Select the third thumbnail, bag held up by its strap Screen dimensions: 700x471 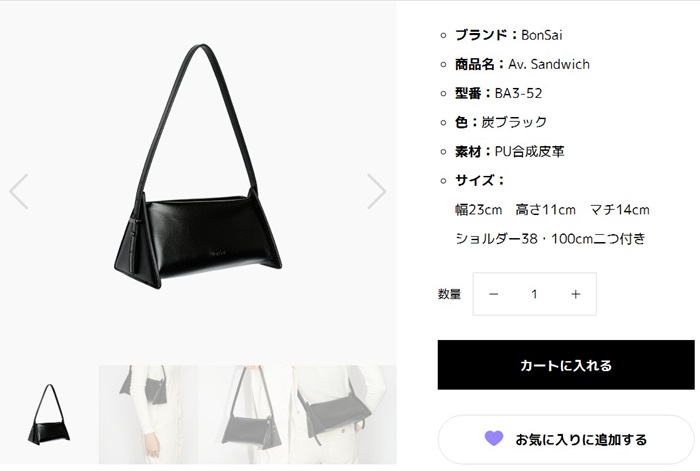click(x=246, y=415)
